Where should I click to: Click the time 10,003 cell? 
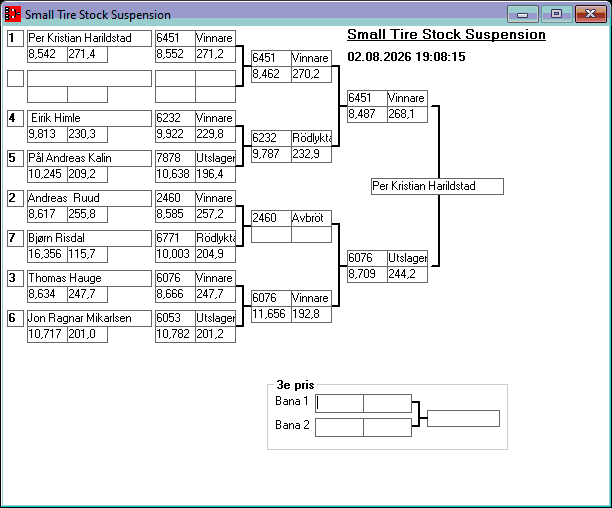coord(175,254)
